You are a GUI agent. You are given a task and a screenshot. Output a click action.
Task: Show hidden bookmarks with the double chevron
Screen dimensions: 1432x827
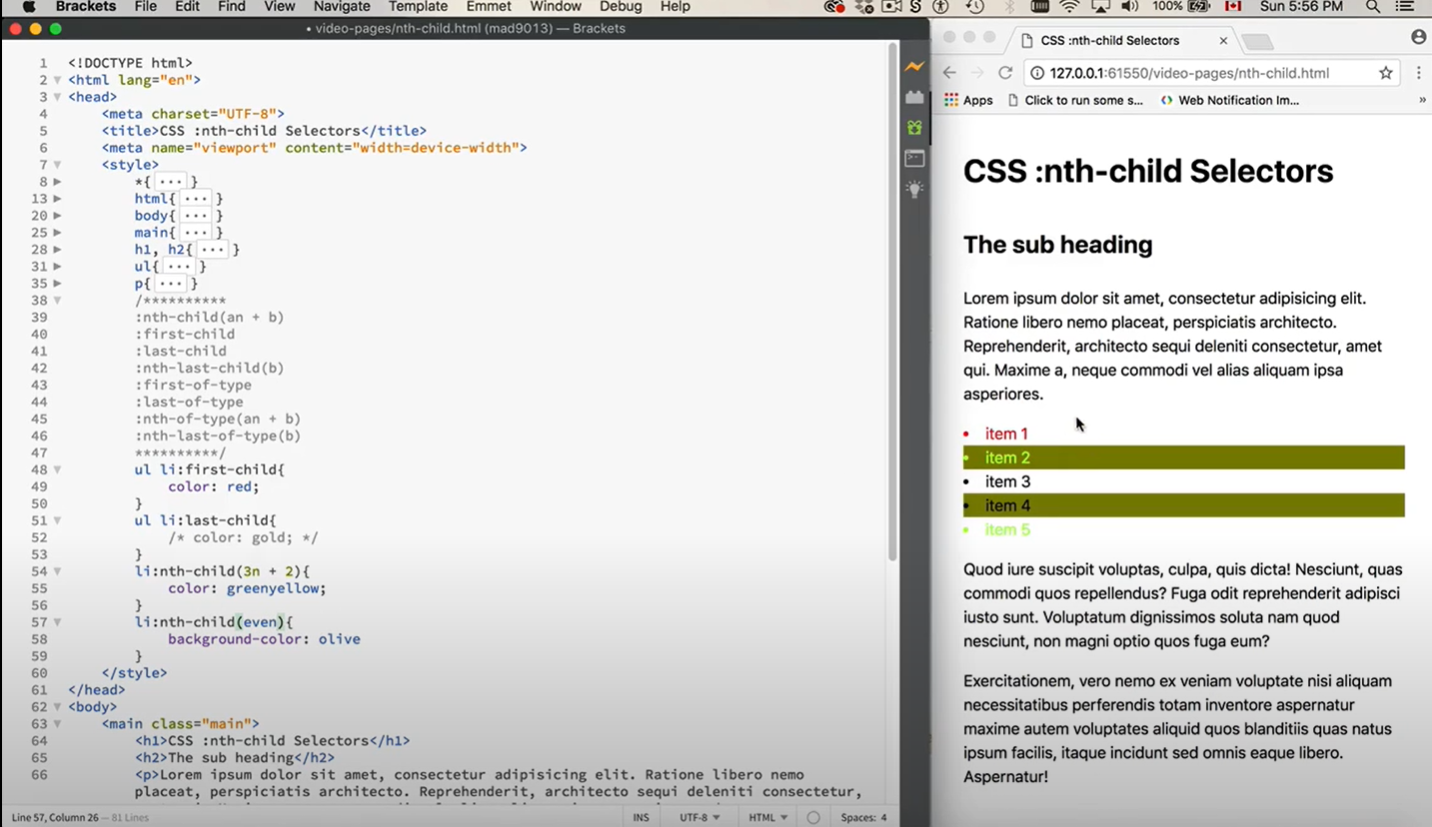click(1422, 100)
